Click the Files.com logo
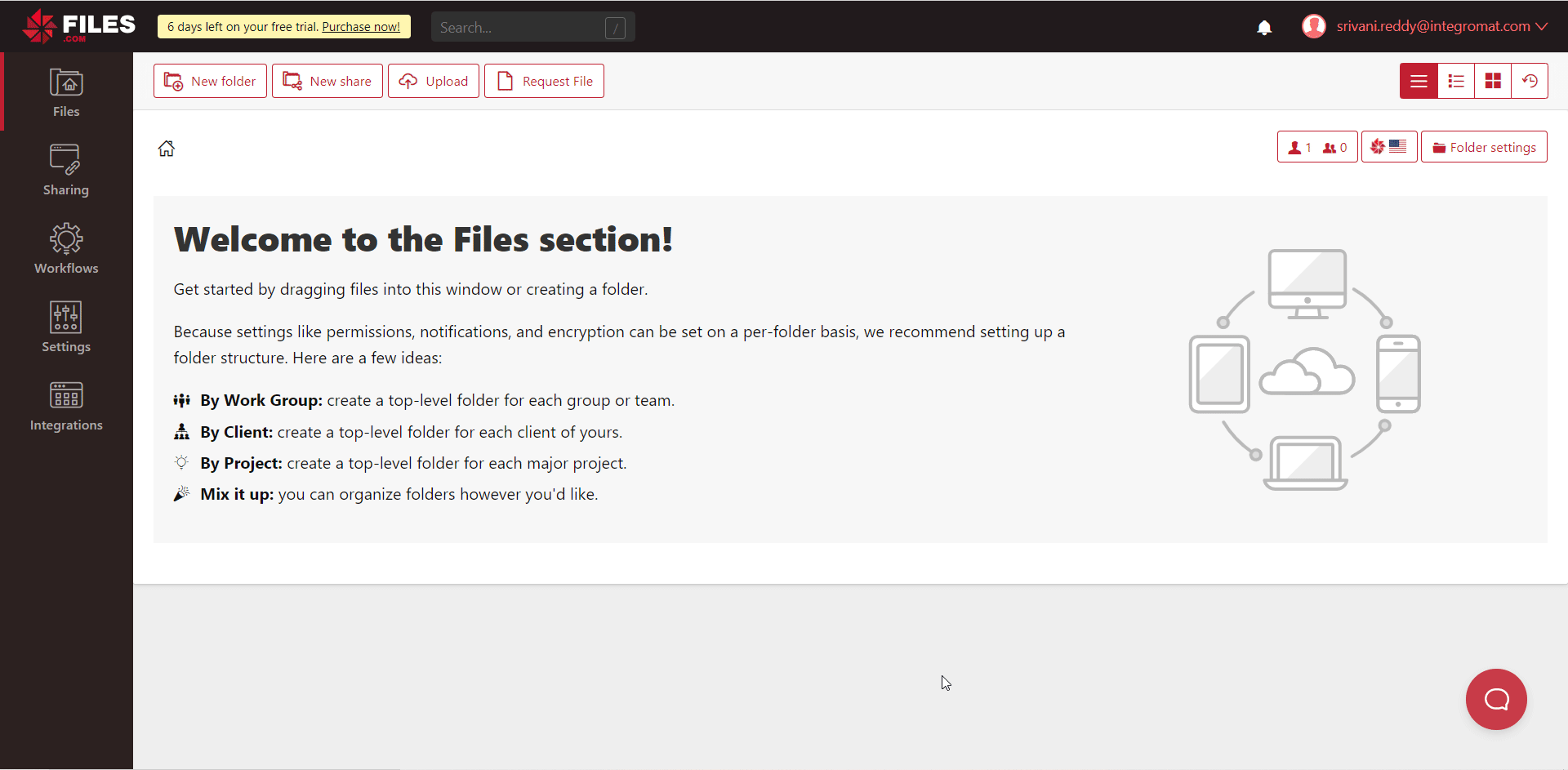Image resolution: width=1568 pixels, height=770 pixels. click(79, 26)
